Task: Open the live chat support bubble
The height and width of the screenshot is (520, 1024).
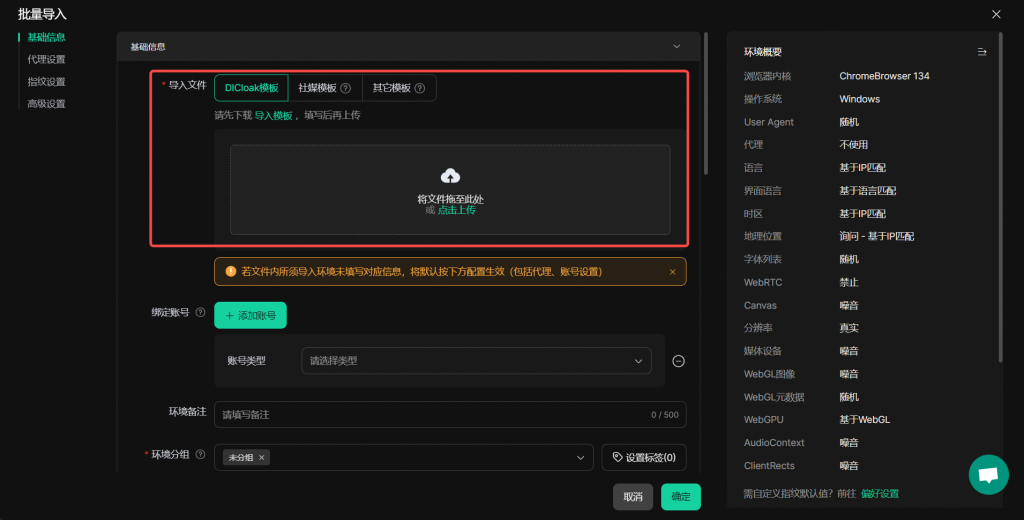Action: click(988, 475)
